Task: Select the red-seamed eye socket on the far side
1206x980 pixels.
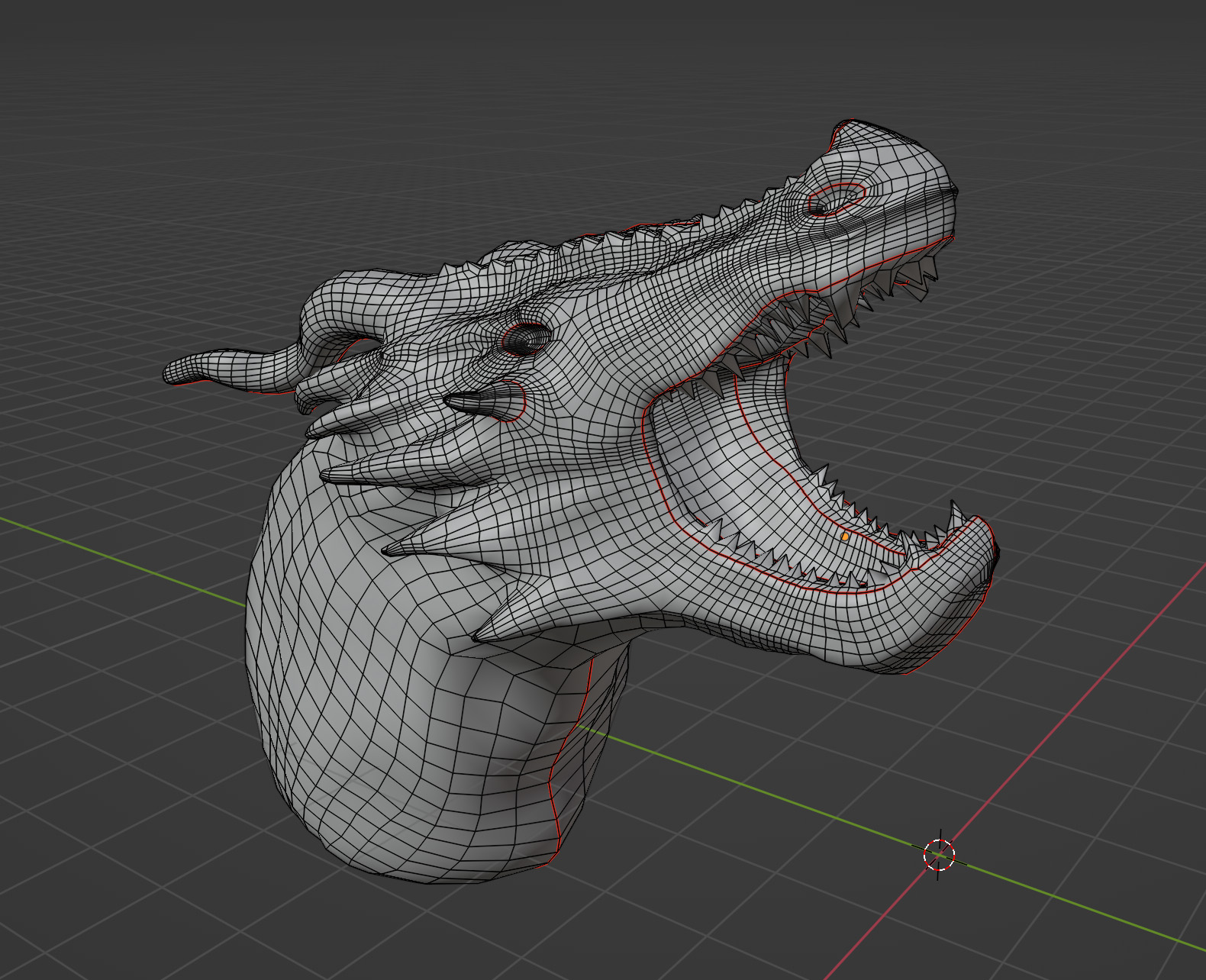Action: [x=834, y=201]
